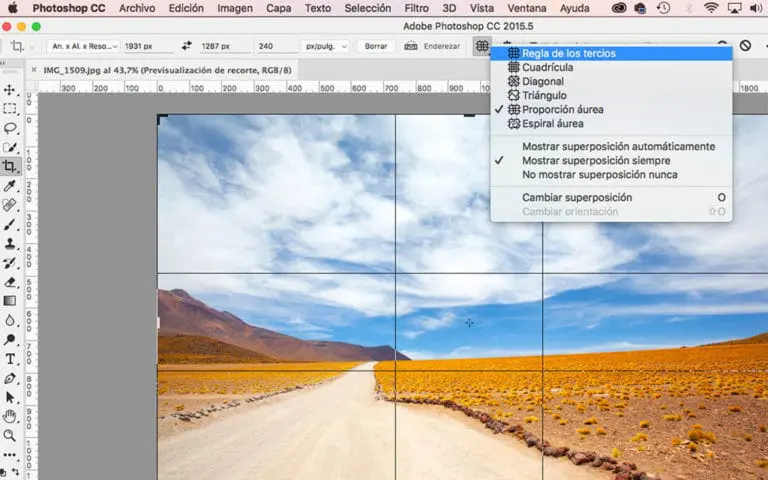
Task: Open the Imagen menu
Action: 235,8
